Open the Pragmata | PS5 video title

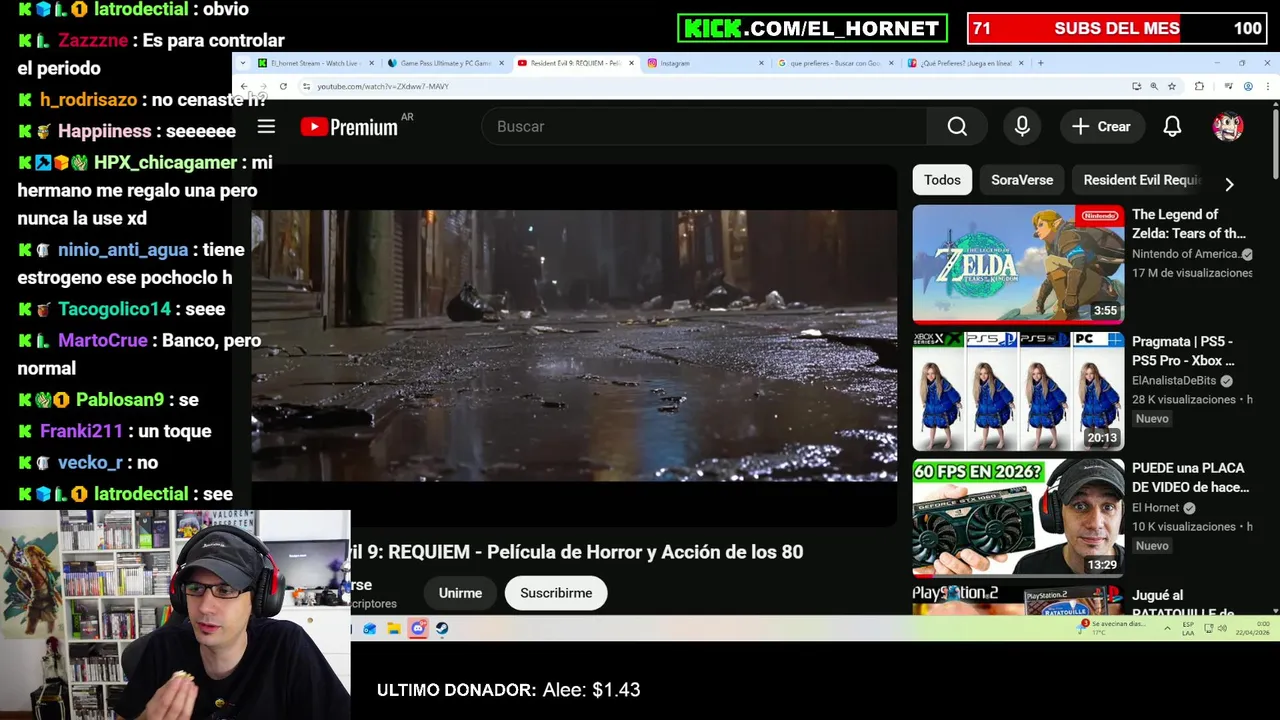tap(1184, 351)
